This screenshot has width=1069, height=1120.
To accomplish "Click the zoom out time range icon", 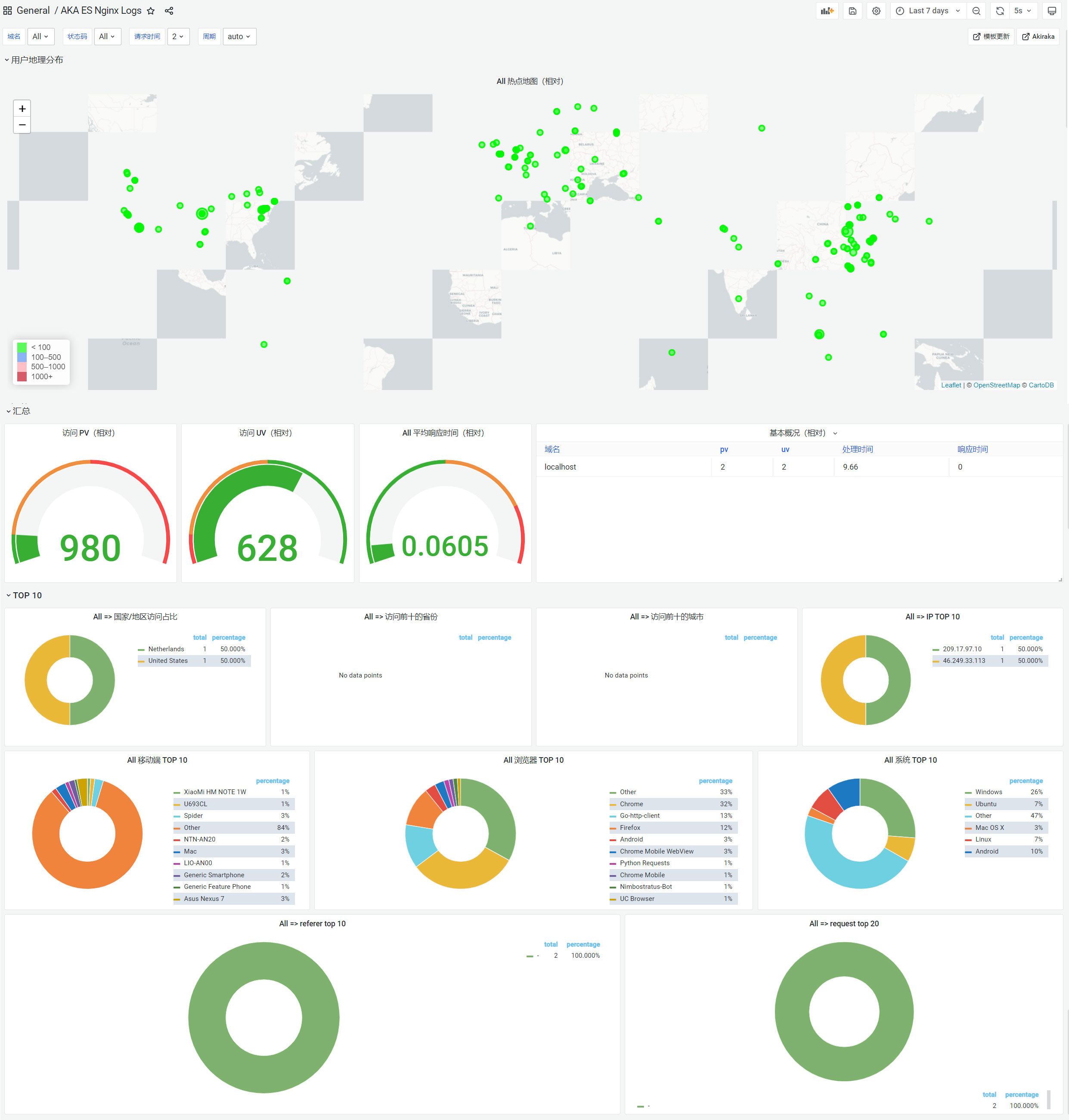I will [x=976, y=11].
